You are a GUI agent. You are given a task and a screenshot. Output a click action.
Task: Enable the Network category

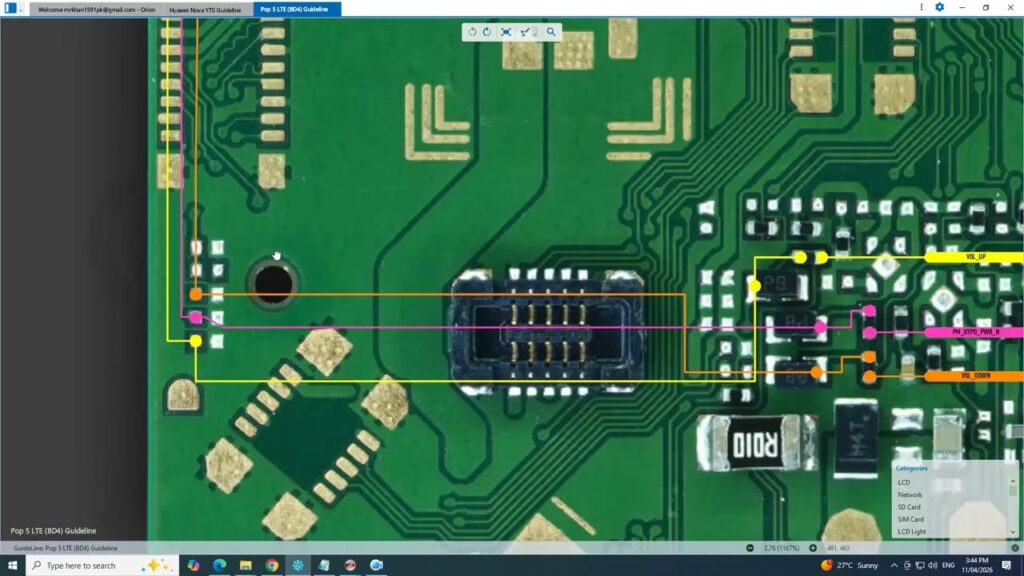912,495
